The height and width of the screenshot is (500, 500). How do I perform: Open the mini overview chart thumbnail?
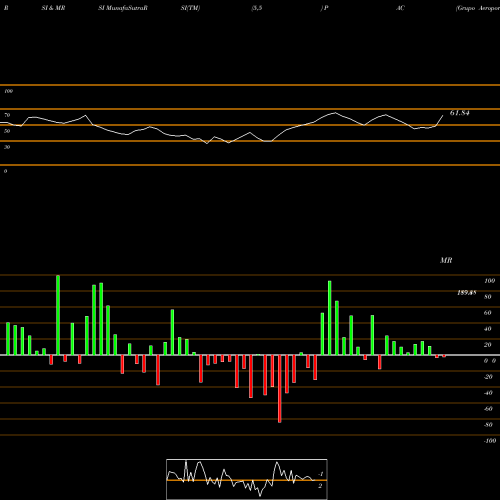point(247,479)
